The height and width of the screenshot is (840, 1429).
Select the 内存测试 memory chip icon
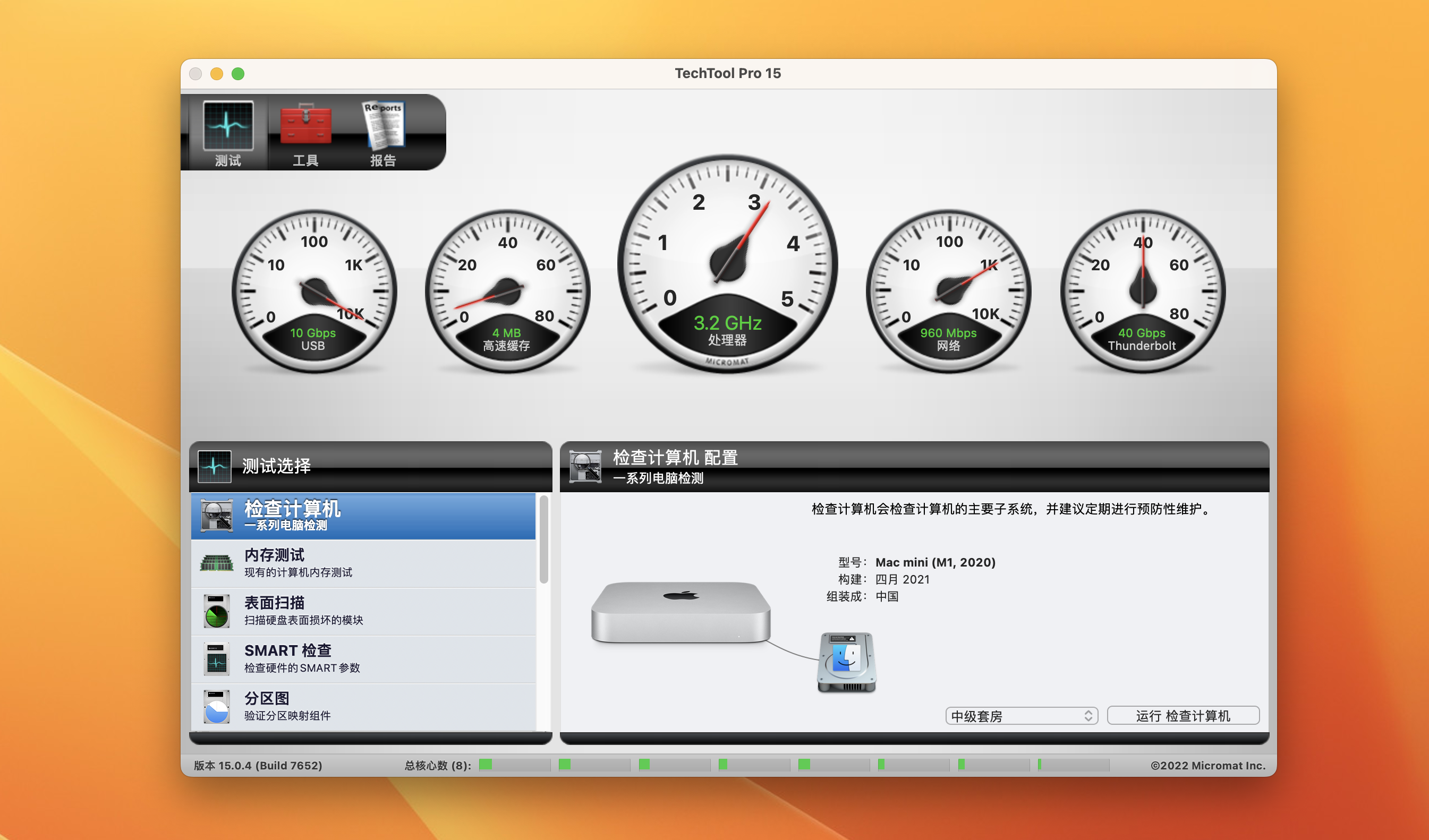click(217, 563)
